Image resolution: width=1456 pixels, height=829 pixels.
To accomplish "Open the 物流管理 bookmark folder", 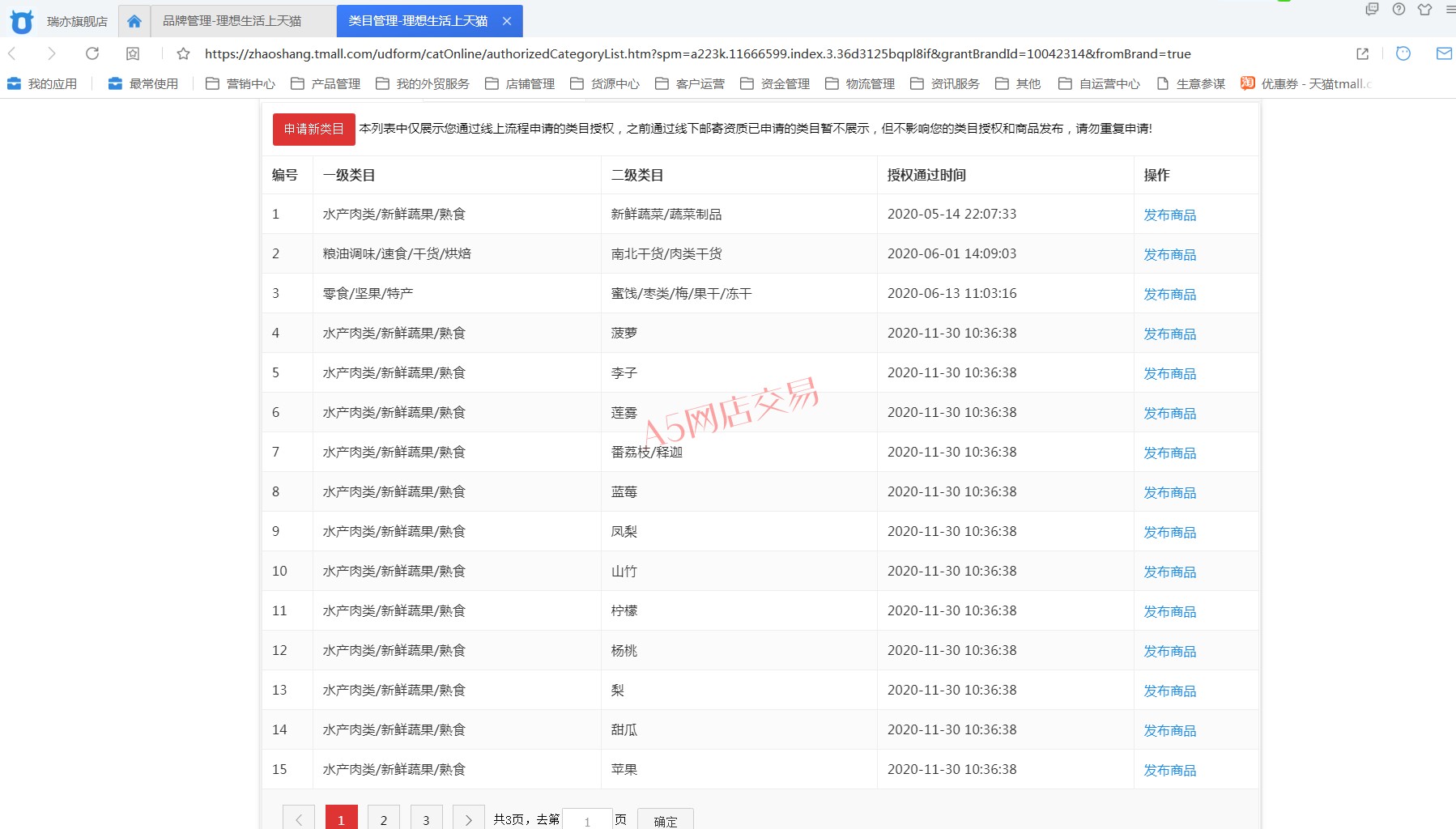I will 860,83.
